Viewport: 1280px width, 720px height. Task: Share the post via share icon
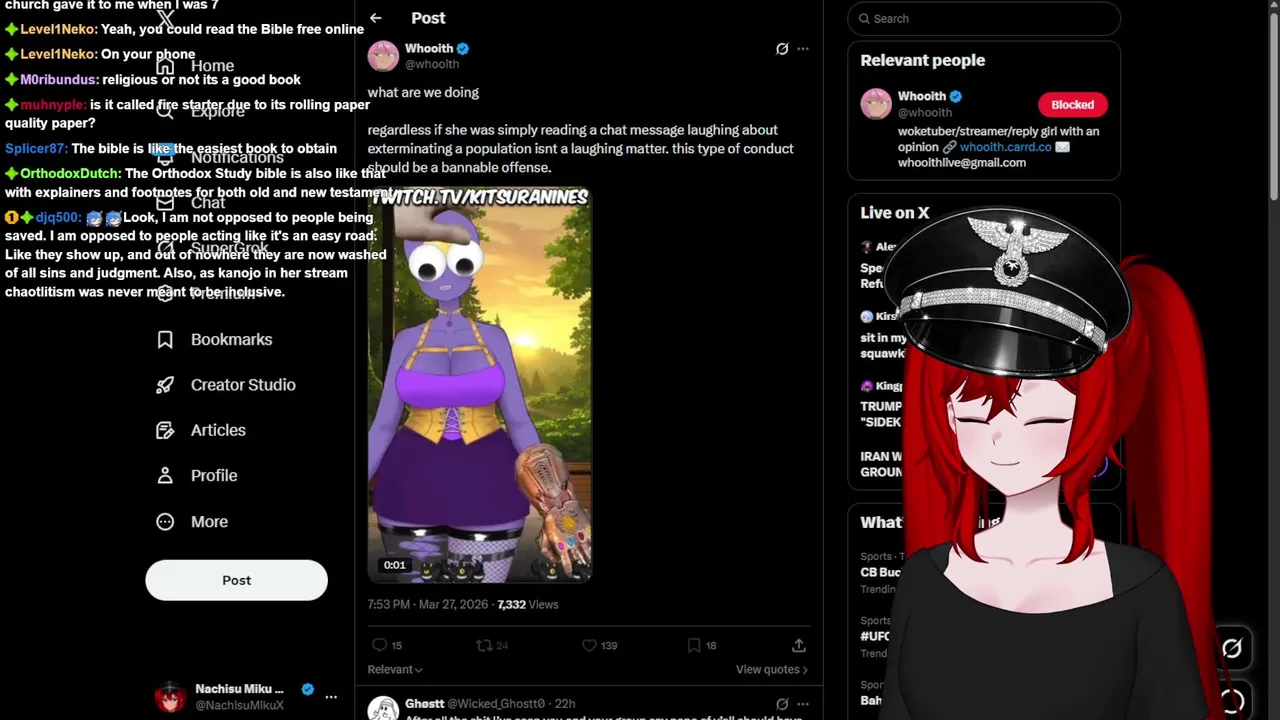pyautogui.click(x=798, y=646)
